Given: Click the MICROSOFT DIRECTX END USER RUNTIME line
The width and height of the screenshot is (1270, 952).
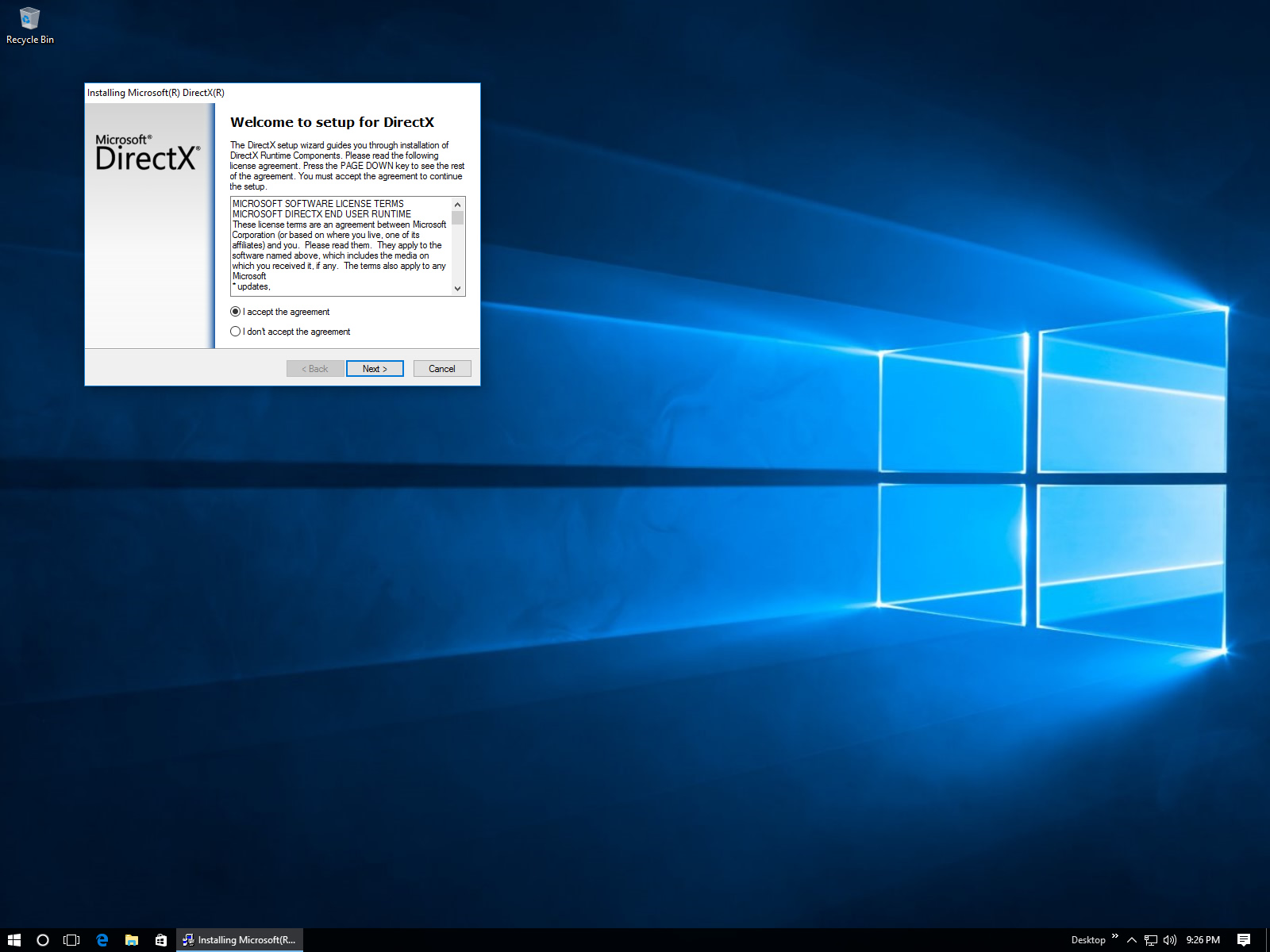Looking at the screenshot, I should tap(321, 214).
